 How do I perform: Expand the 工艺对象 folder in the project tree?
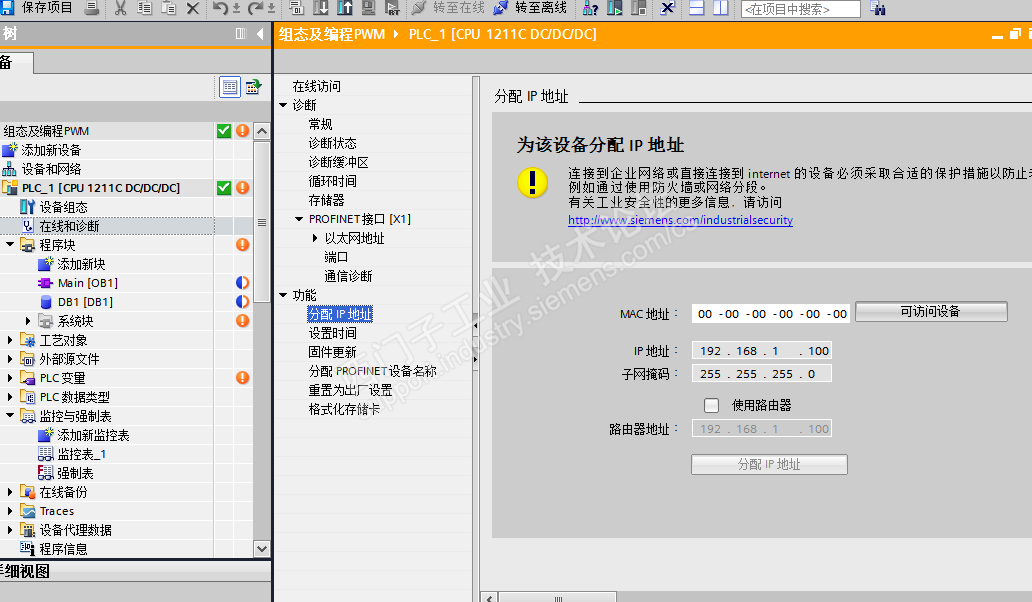pos(10,340)
